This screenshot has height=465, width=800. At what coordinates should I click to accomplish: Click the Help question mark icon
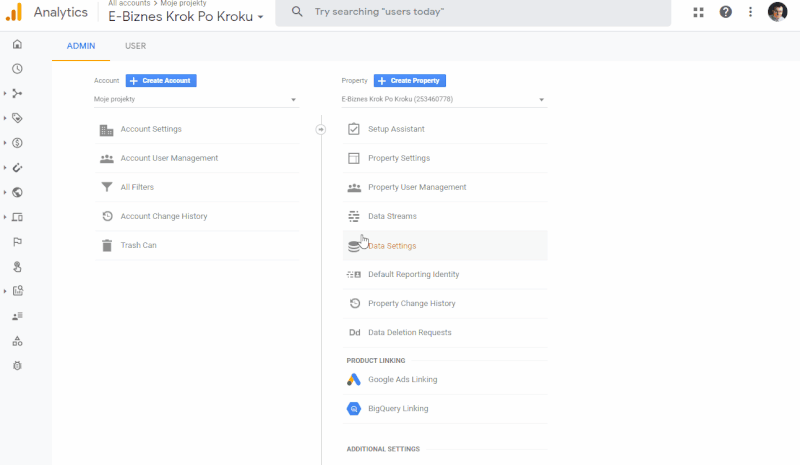[725, 12]
